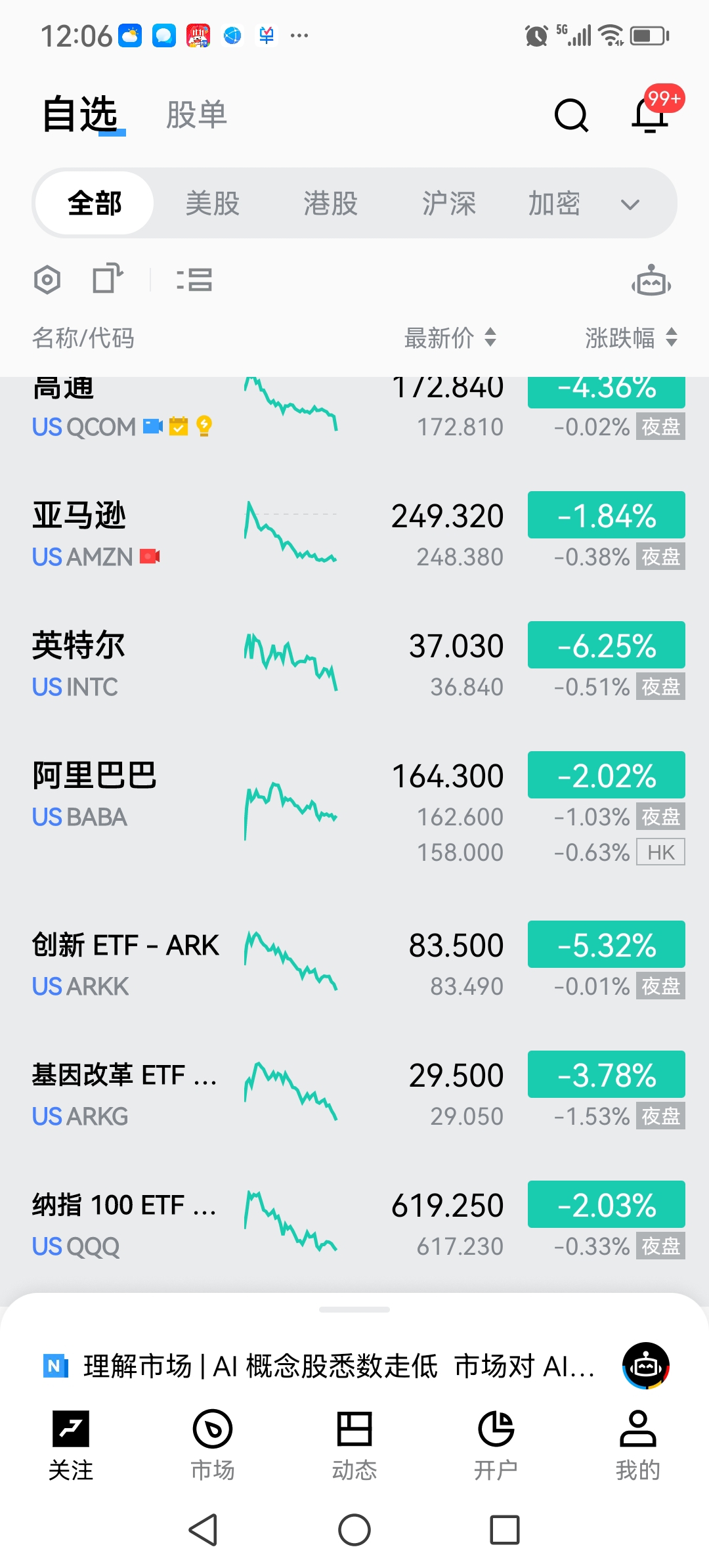The height and width of the screenshot is (1568, 709).
Task: Expand more market categories chevron
Action: click(630, 205)
